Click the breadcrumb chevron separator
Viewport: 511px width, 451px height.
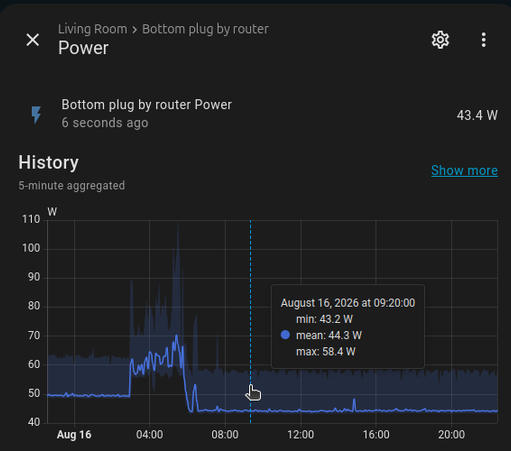tap(134, 30)
